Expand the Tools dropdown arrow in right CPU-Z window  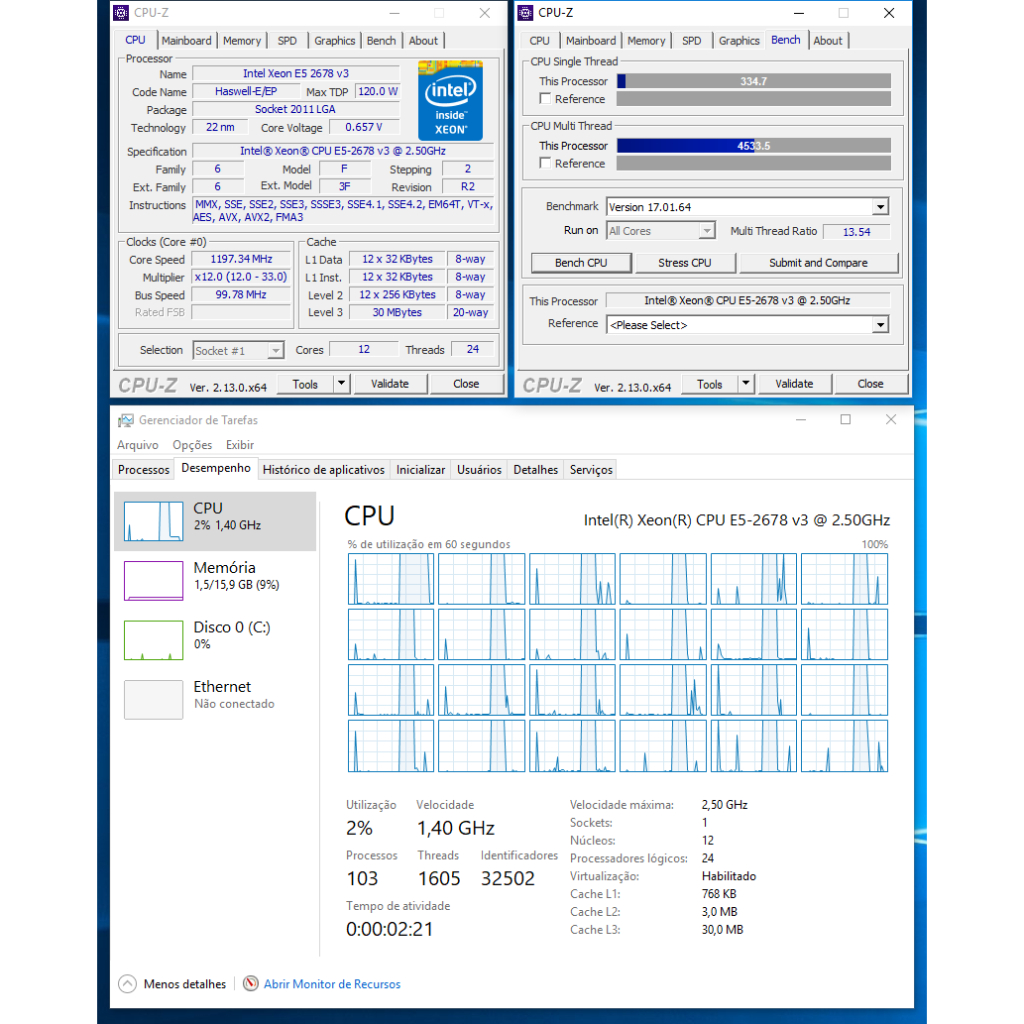point(746,383)
